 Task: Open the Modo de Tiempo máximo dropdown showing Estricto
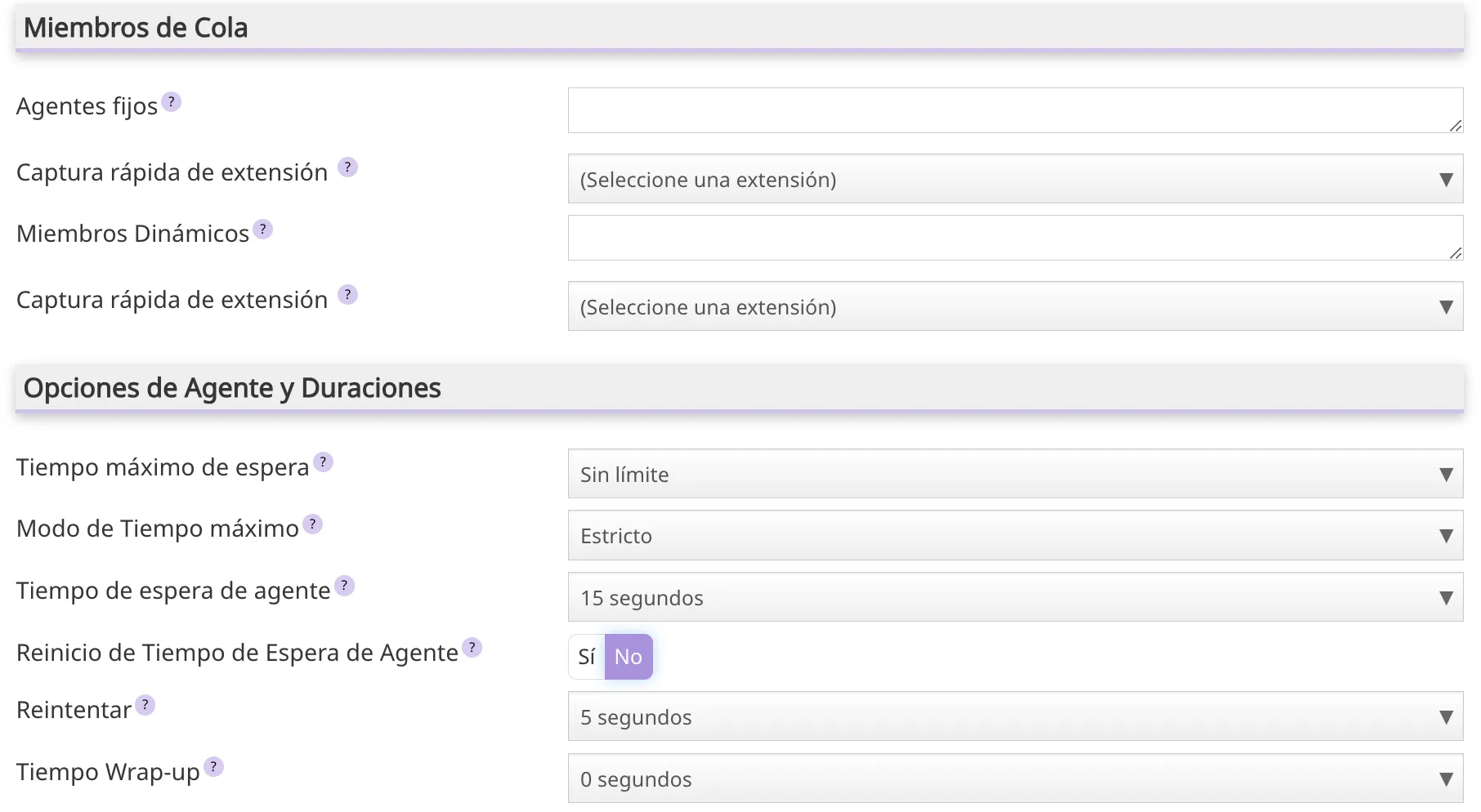coord(1014,536)
